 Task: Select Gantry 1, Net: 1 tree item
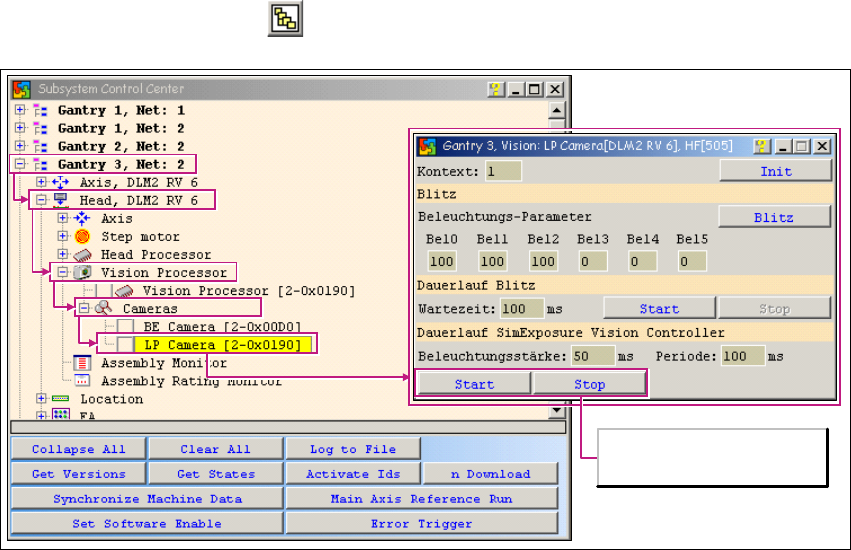pos(121,110)
